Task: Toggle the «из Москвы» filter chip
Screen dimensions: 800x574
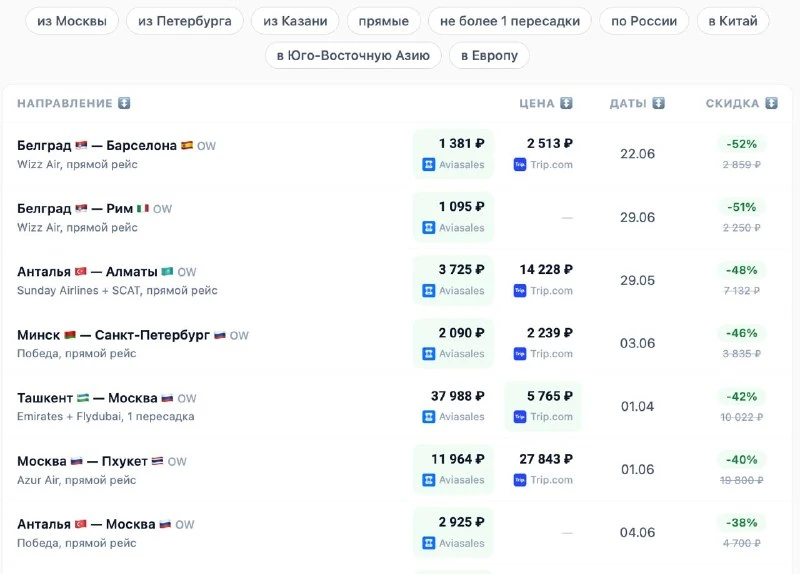Action: tap(72, 21)
